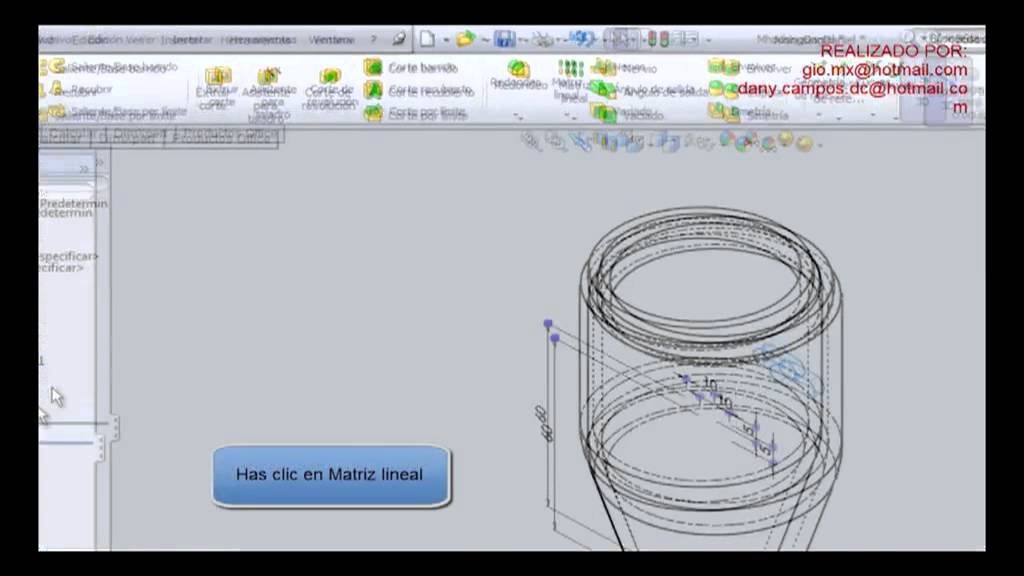Image resolution: width=1024 pixels, height=576 pixels.
Task: Select Saliente/Base barrido tool
Action: pos(108,67)
